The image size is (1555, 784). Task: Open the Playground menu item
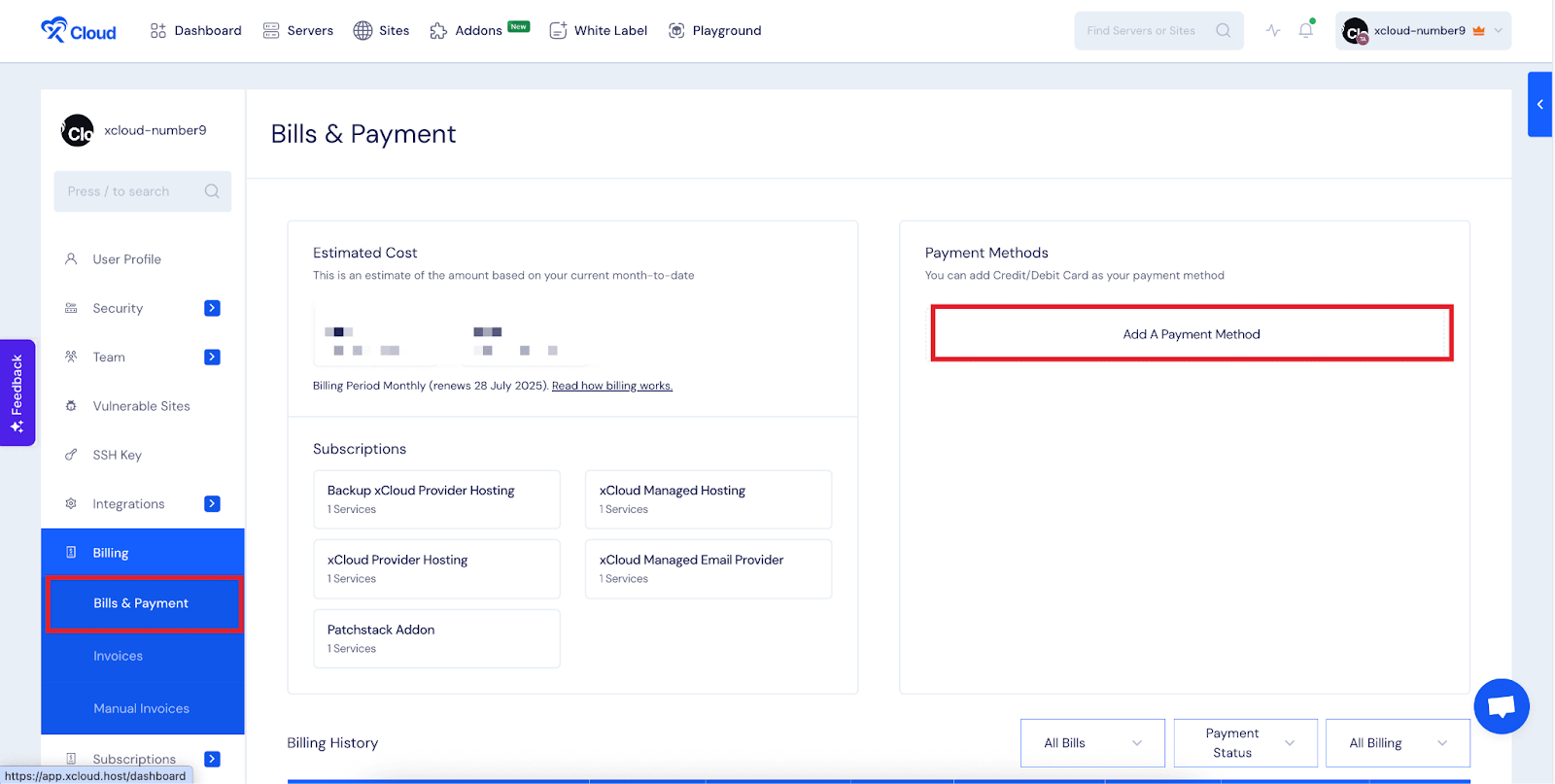click(x=715, y=31)
